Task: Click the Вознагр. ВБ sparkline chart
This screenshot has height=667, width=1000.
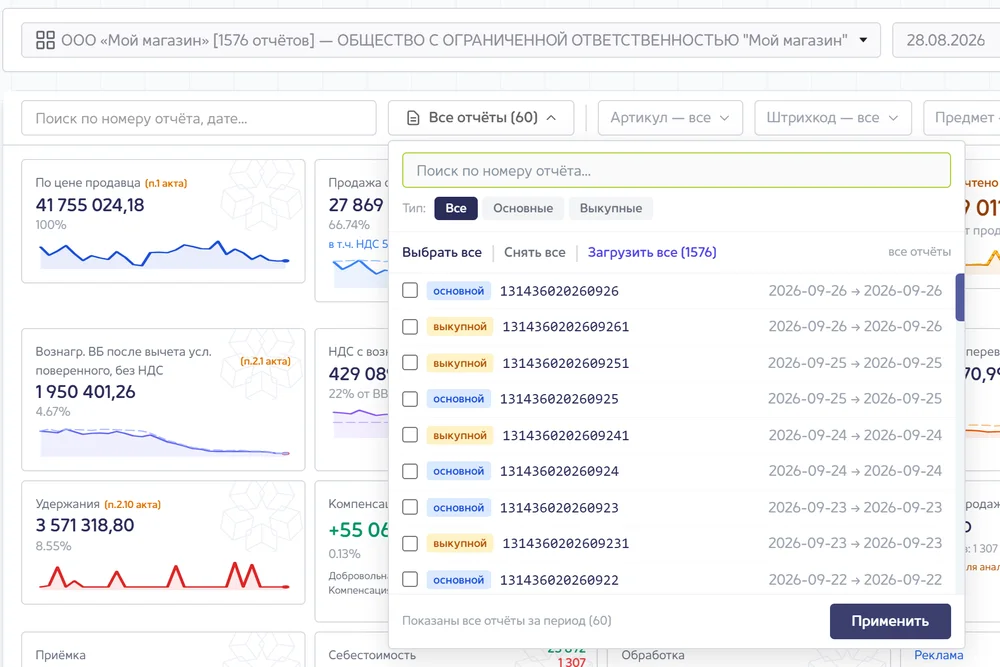Action: 165,442
